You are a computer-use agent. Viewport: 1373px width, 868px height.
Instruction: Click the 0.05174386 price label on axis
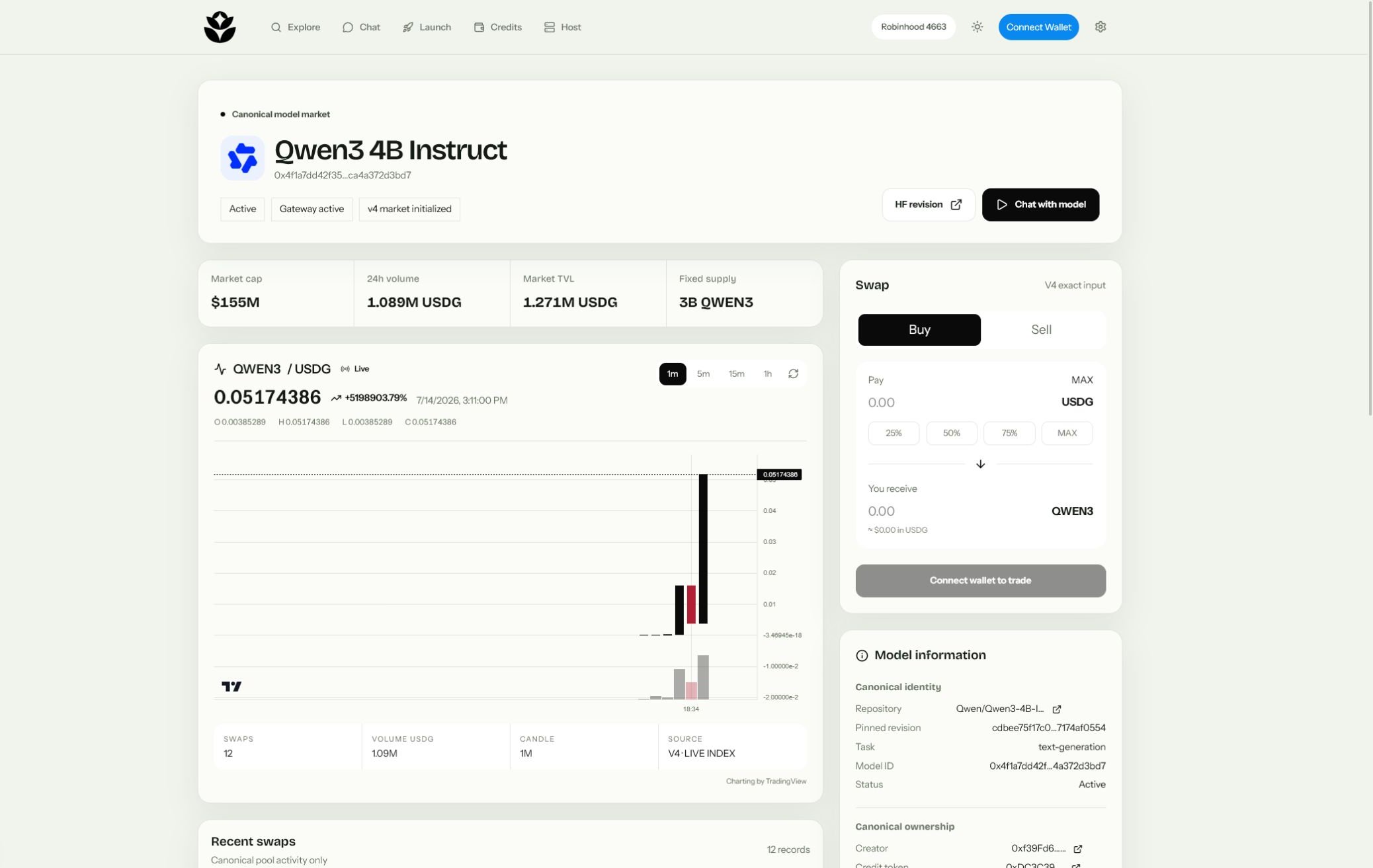tap(779, 475)
